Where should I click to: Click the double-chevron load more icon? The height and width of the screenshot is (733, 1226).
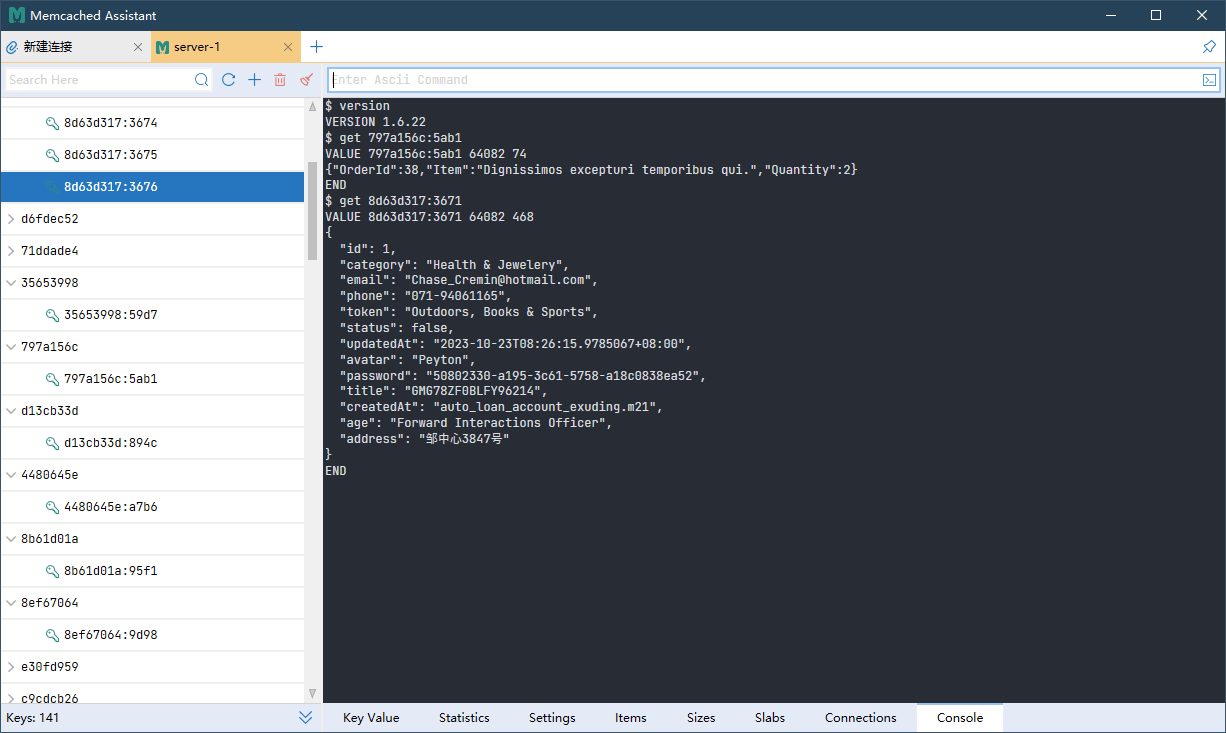click(306, 718)
